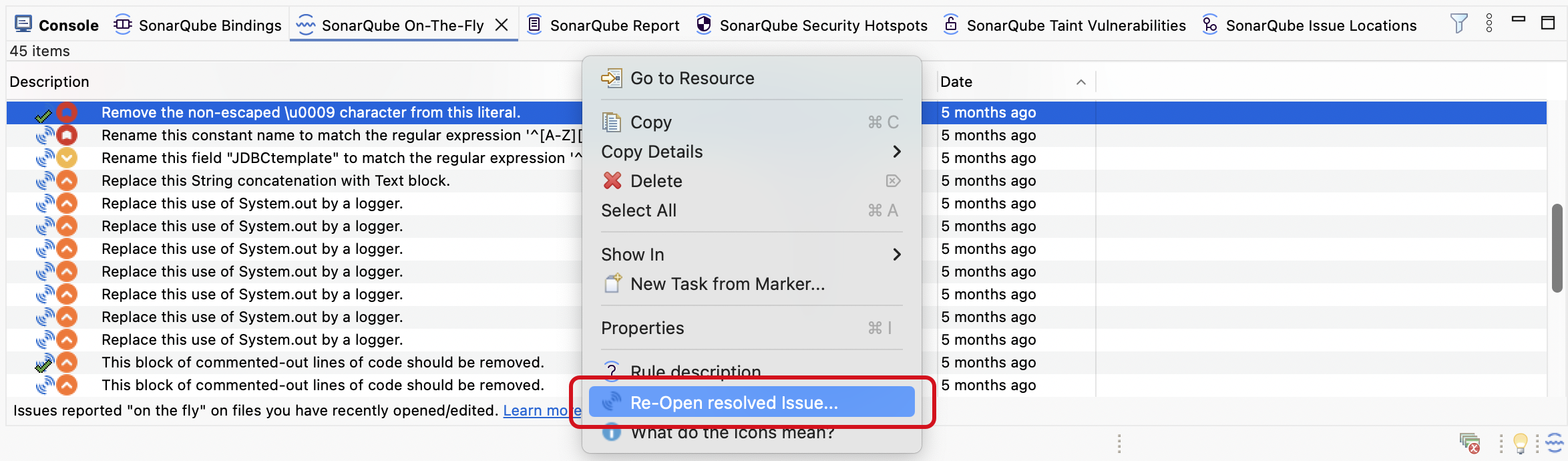Screen dimensions: 1568x461
Task: Open Properties from the context menu
Action: (x=752, y=328)
